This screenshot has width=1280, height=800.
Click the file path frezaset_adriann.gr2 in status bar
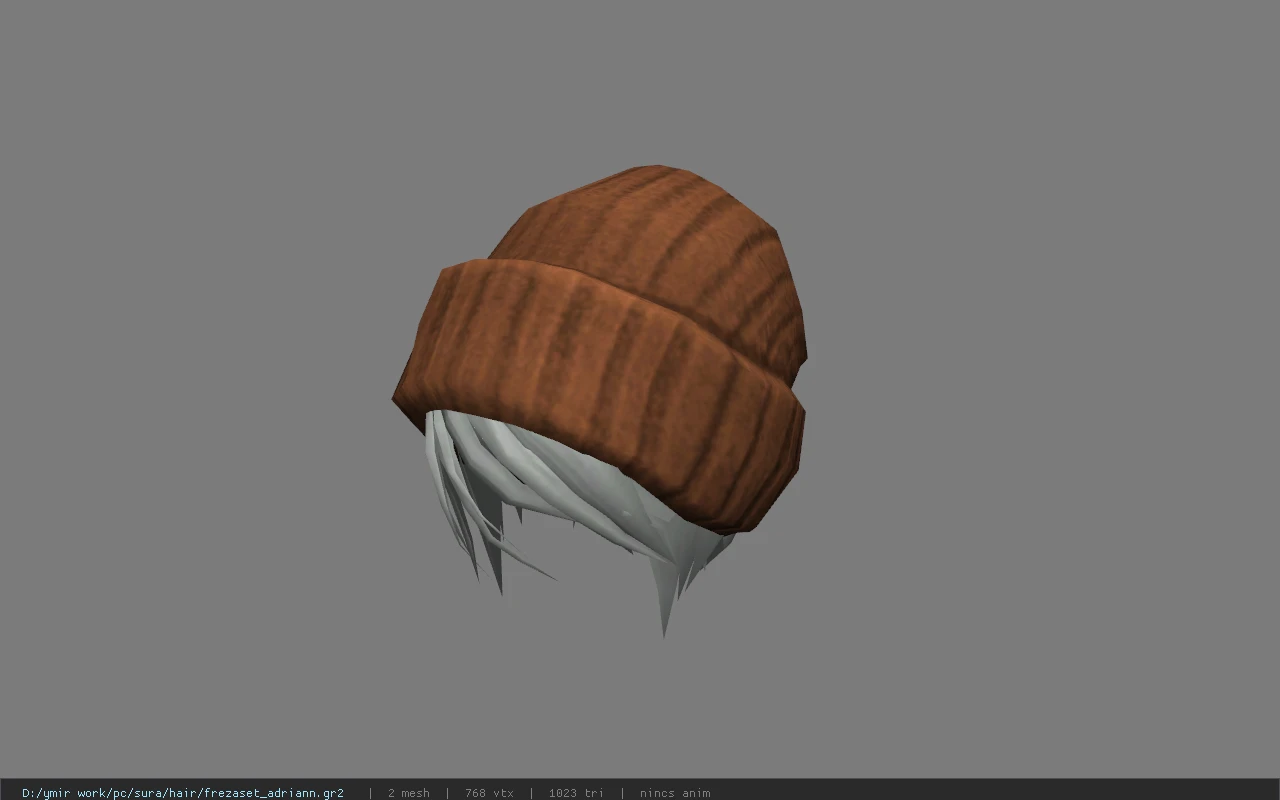click(183, 793)
